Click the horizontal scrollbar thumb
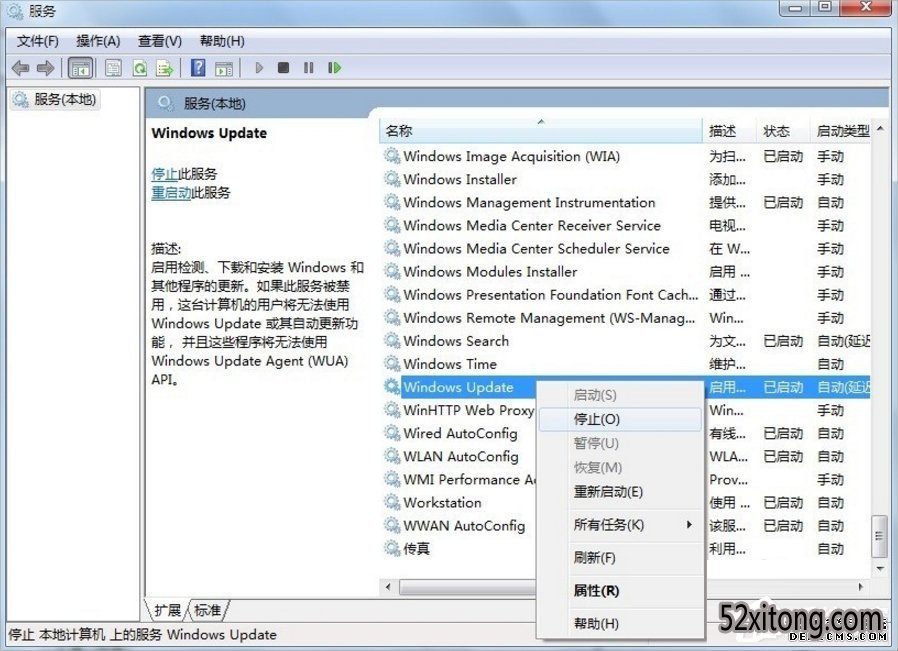 pyautogui.click(x=467, y=587)
